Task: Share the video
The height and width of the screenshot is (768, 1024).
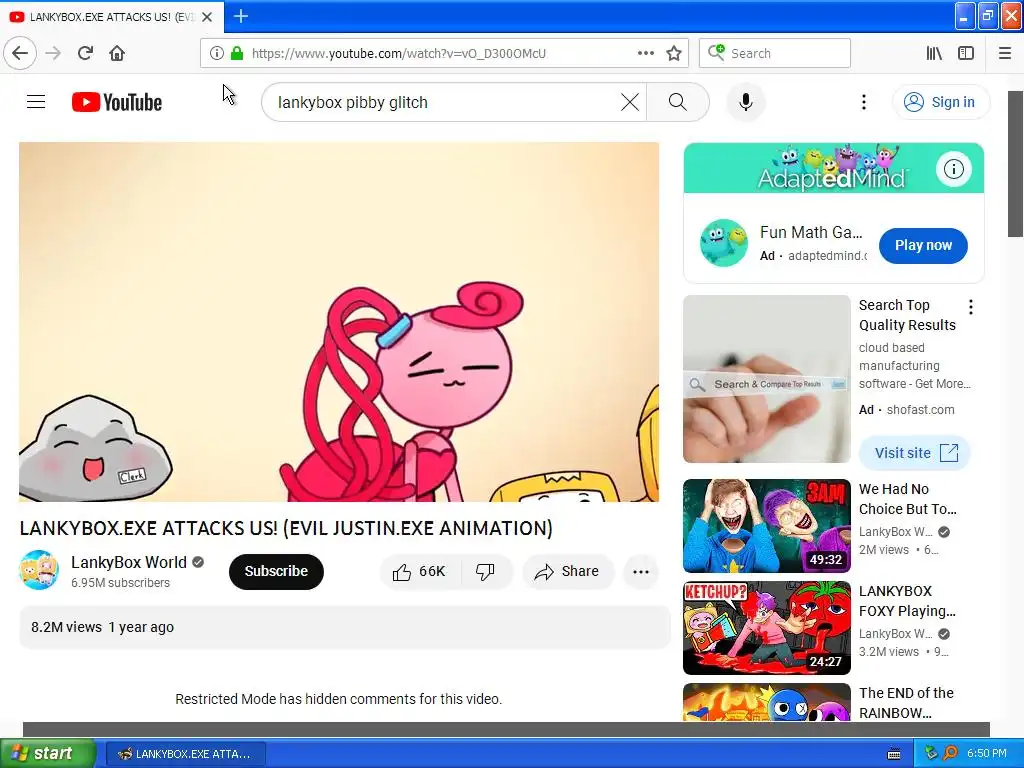Action: (x=567, y=571)
